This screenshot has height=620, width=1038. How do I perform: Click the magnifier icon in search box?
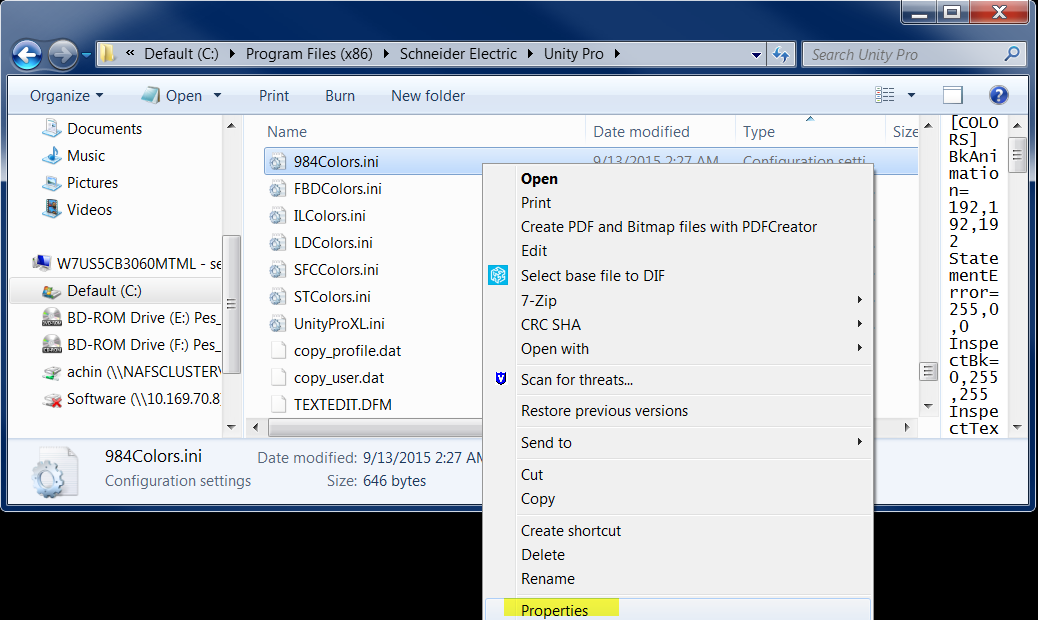tap(1012, 54)
